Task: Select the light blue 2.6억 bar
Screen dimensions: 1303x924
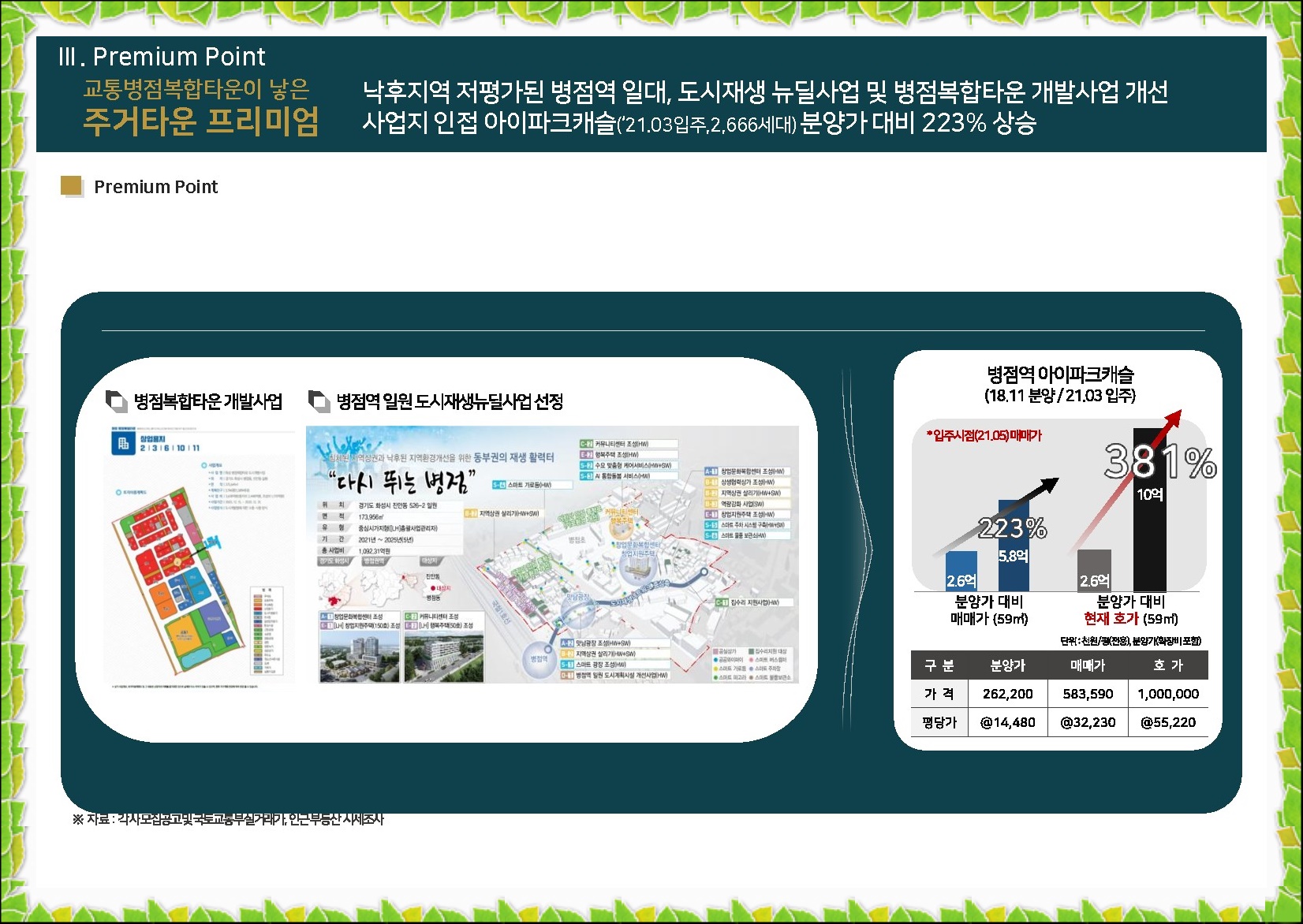Action: (x=961, y=572)
